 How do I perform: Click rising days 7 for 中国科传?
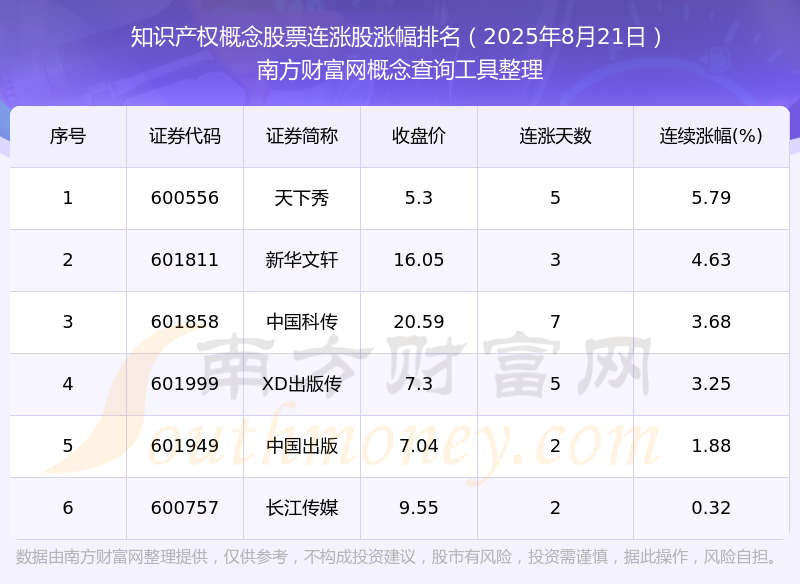point(555,322)
